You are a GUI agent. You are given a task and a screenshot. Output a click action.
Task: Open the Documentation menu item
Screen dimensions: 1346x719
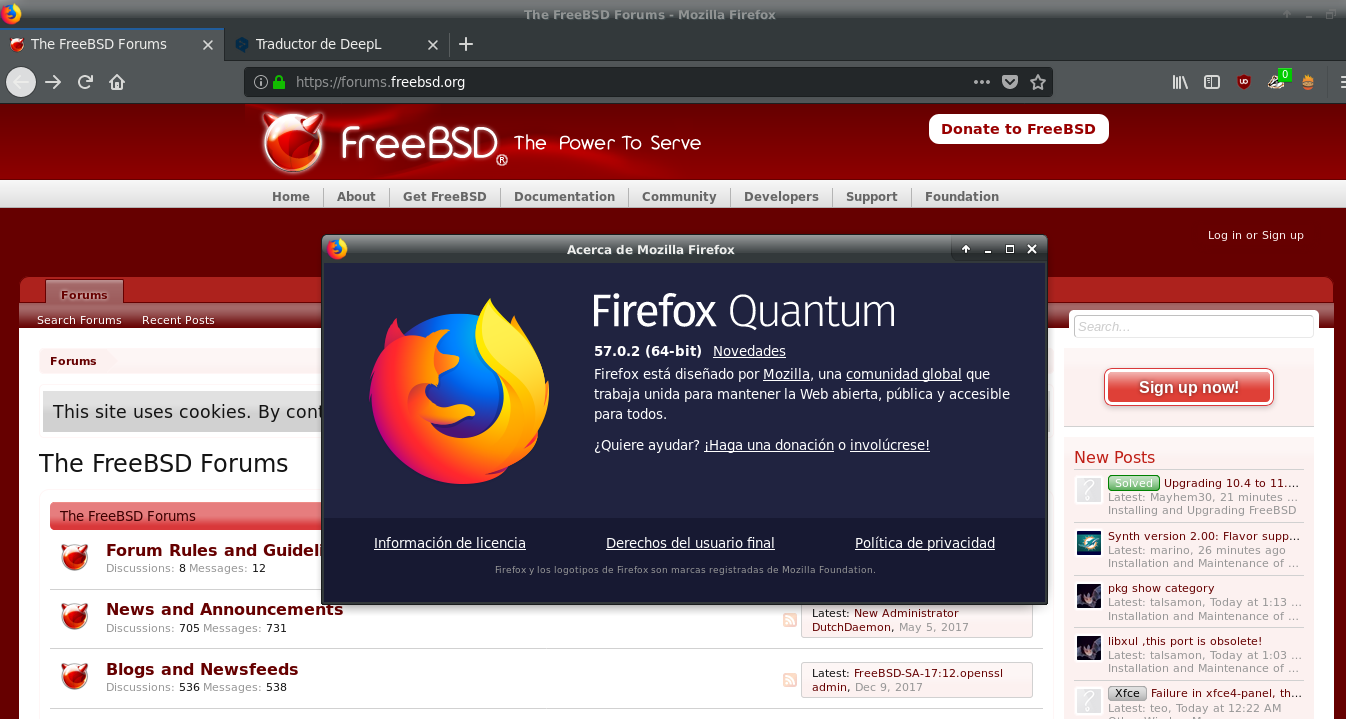tap(564, 197)
